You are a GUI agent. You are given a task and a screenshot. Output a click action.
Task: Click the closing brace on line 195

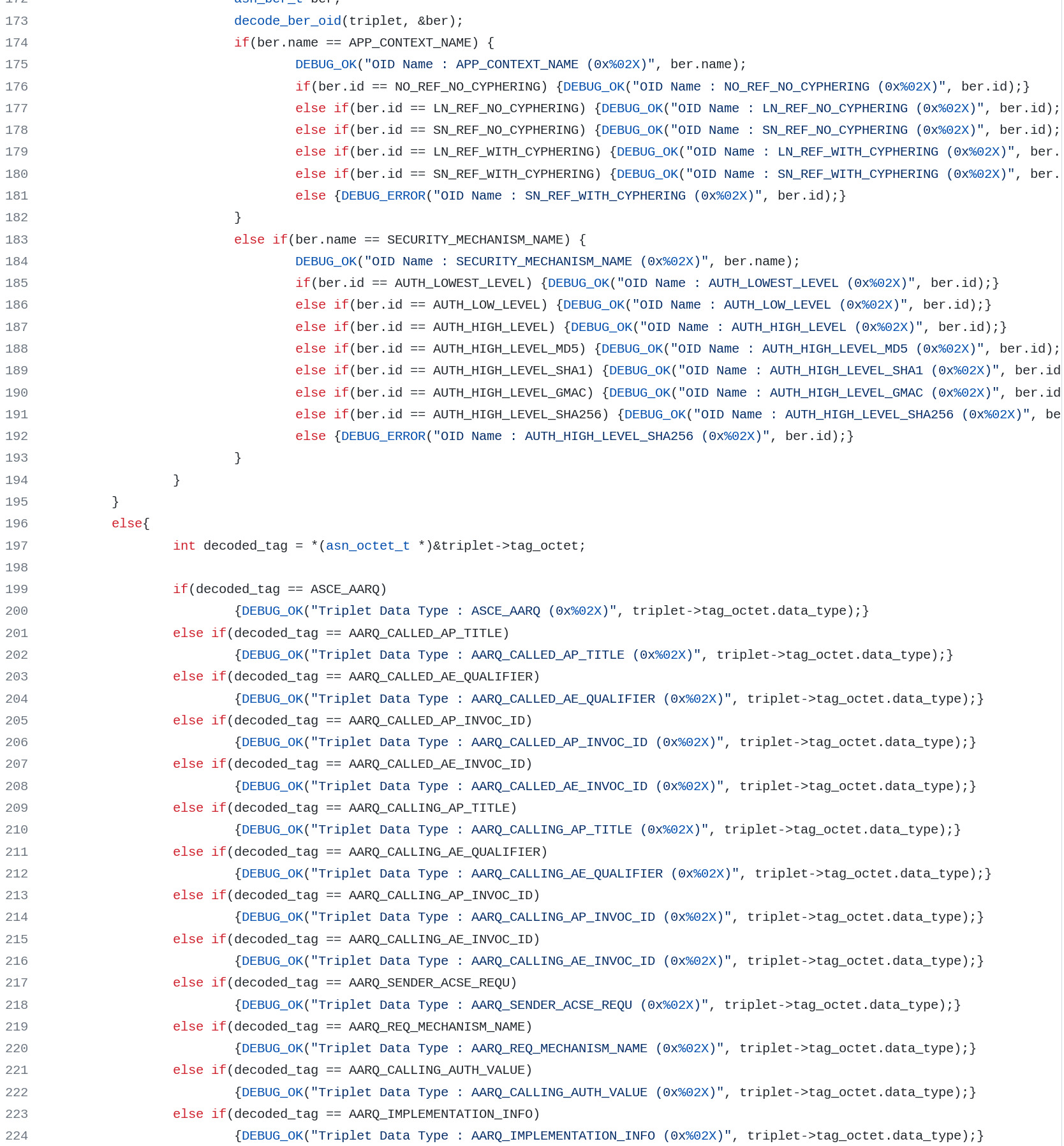[x=115, y=502]
